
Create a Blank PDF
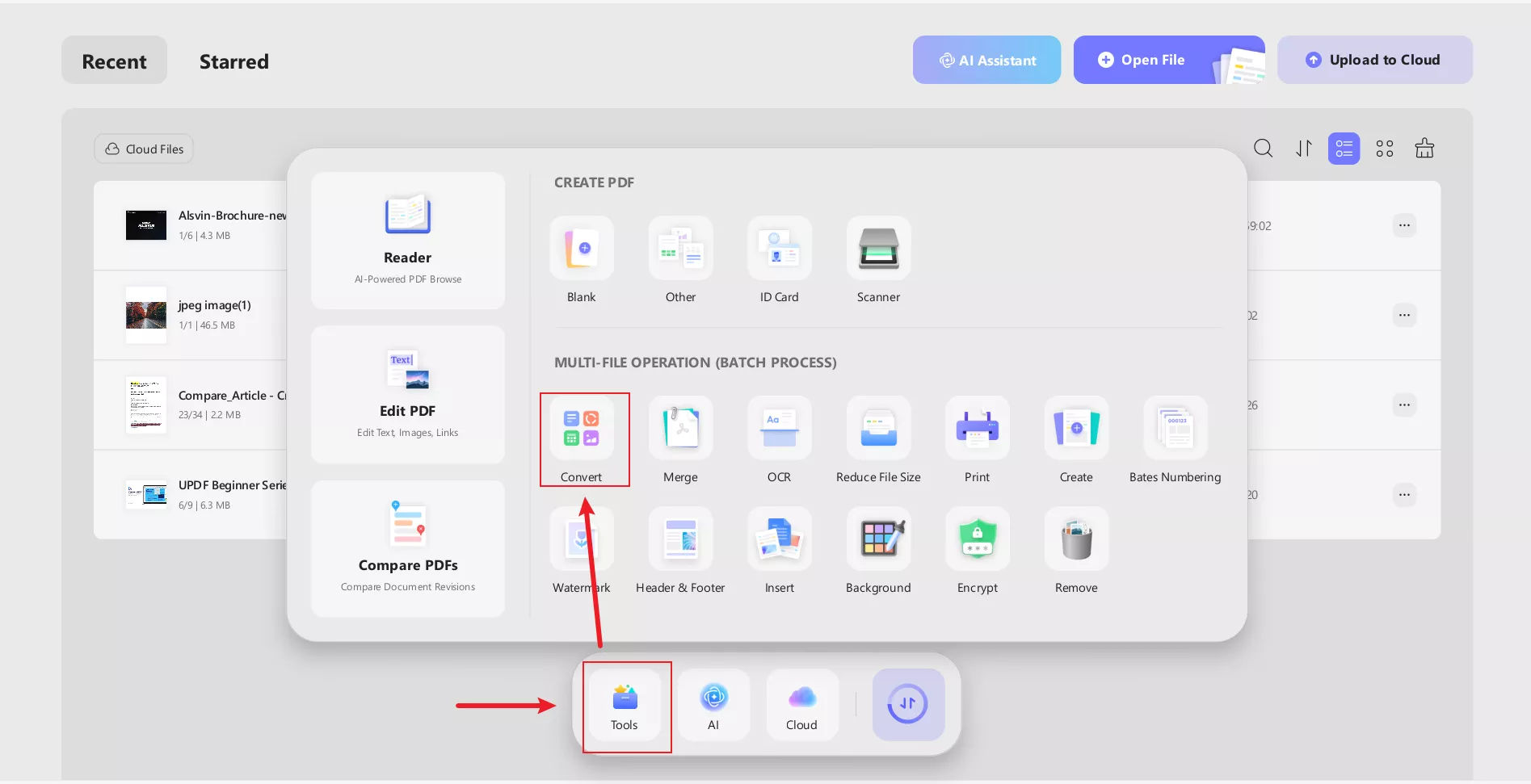(x=581, y=249)
